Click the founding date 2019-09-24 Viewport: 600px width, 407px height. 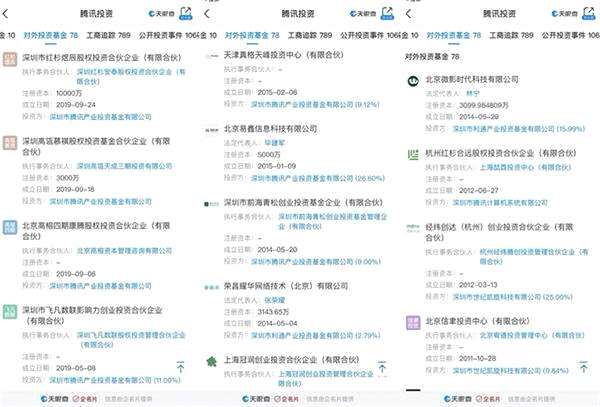(76, 105)
